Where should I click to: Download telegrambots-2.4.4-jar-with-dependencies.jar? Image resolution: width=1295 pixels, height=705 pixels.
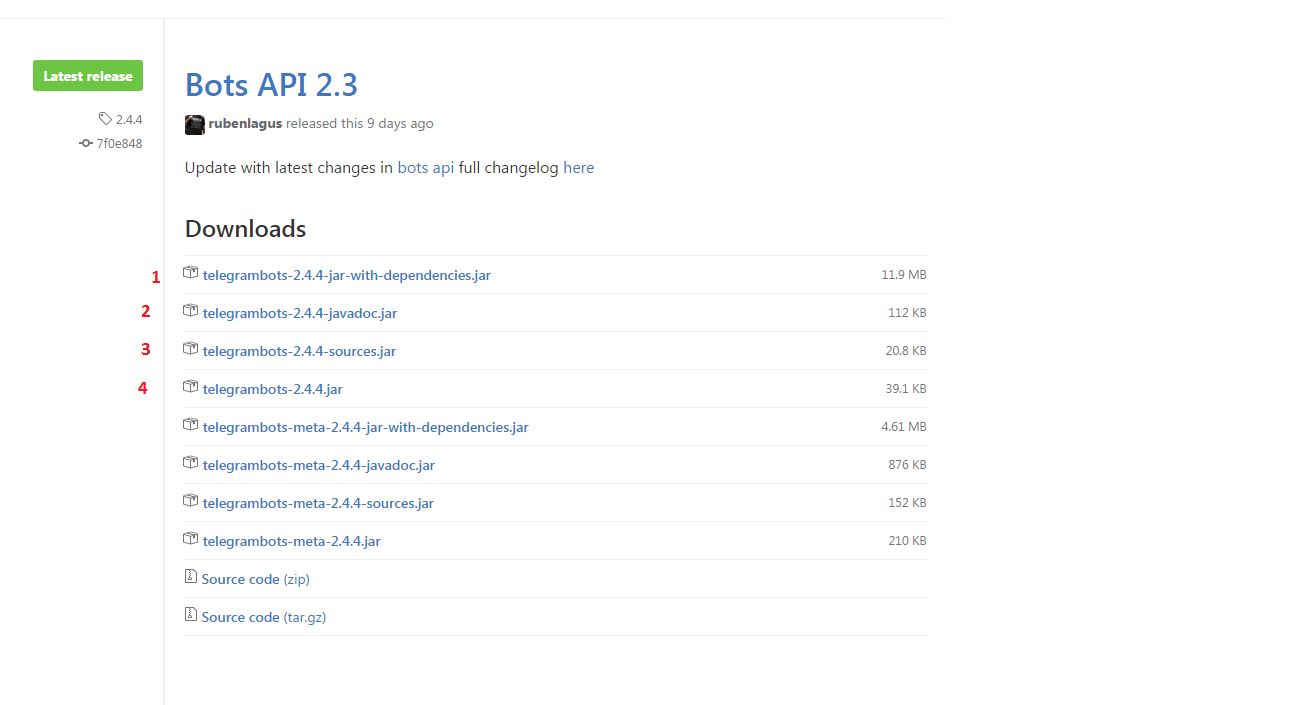point(346,275)
